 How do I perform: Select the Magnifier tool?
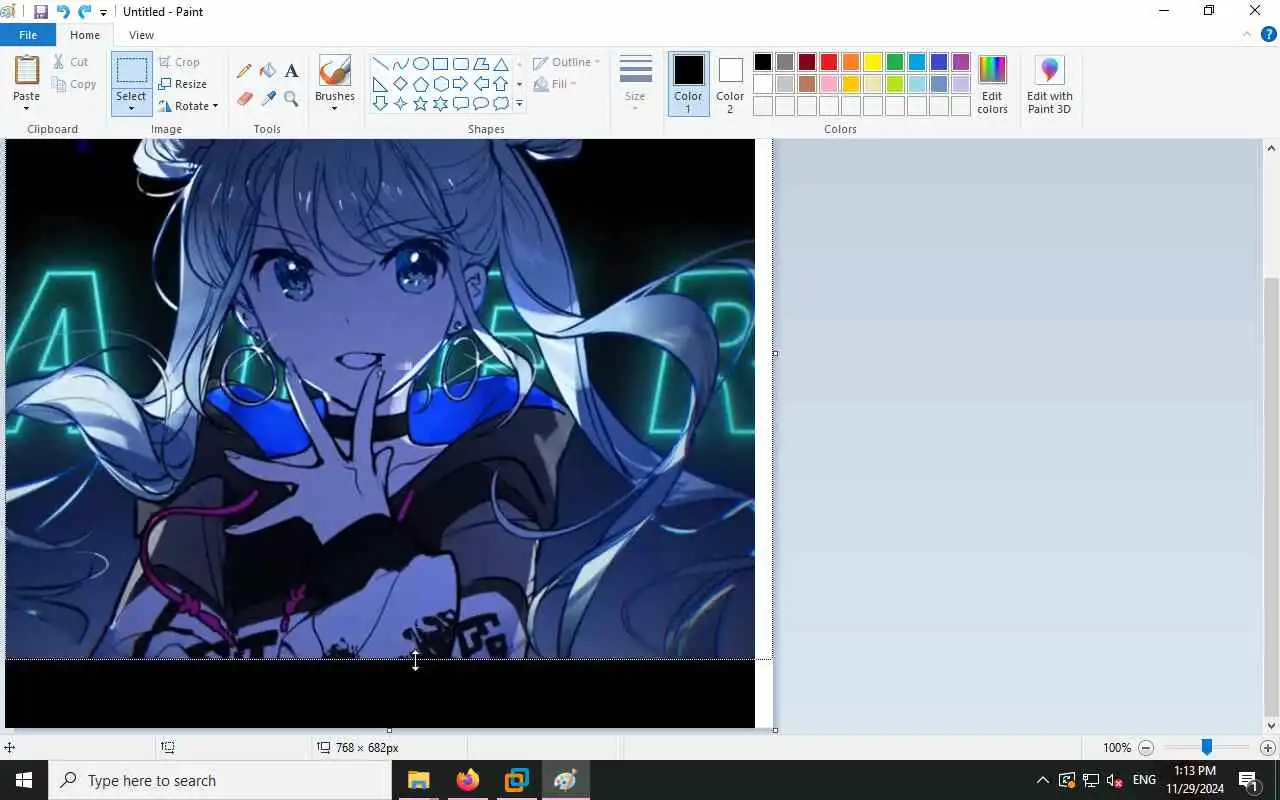click(291, 99)
